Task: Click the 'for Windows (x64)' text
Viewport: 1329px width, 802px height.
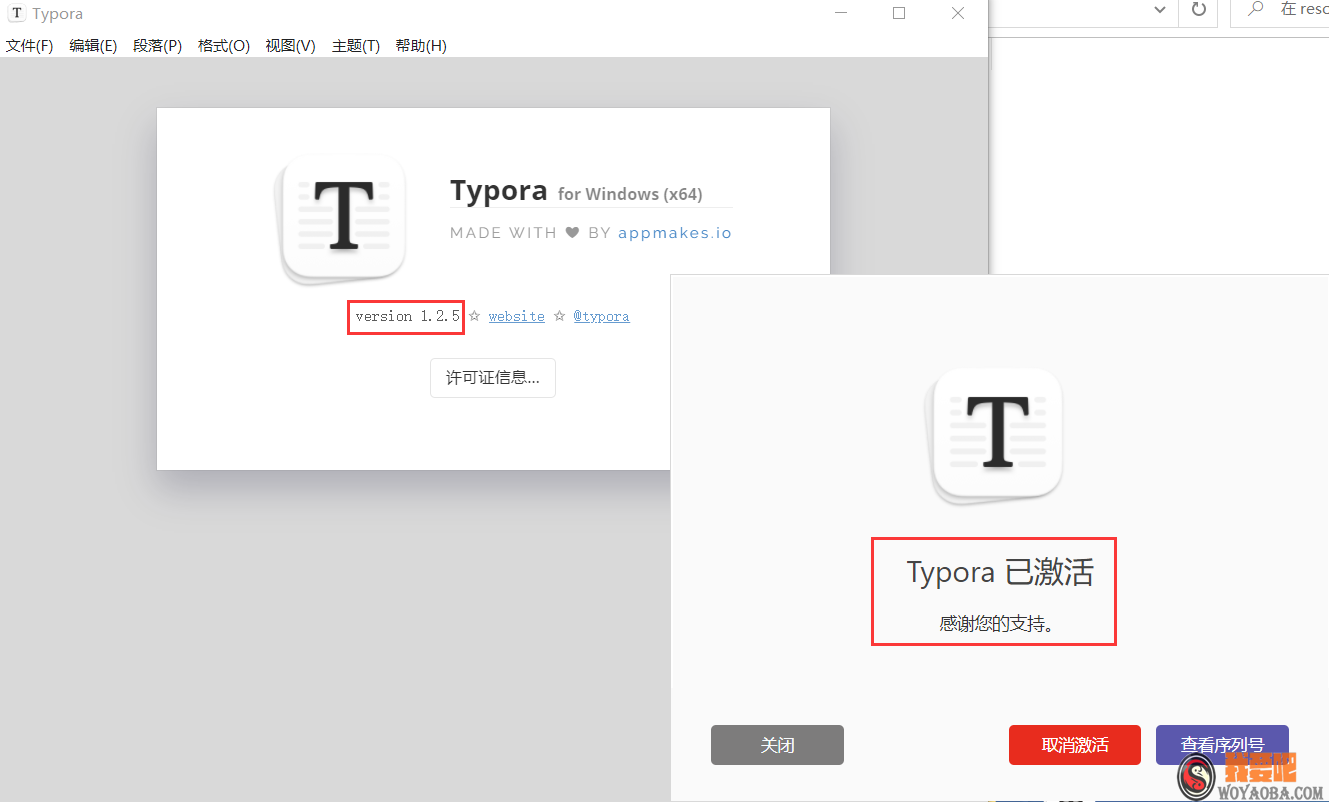Action: click(630, 194)
